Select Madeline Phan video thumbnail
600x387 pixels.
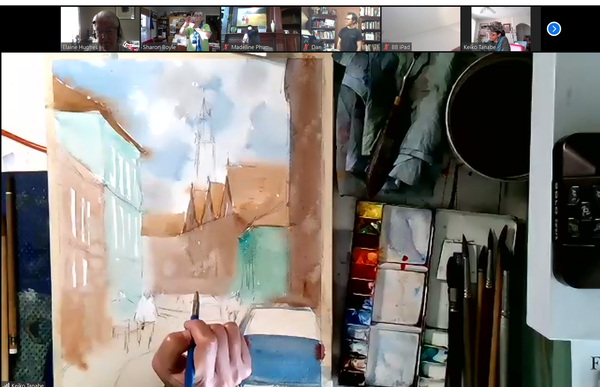coord(261,29)
